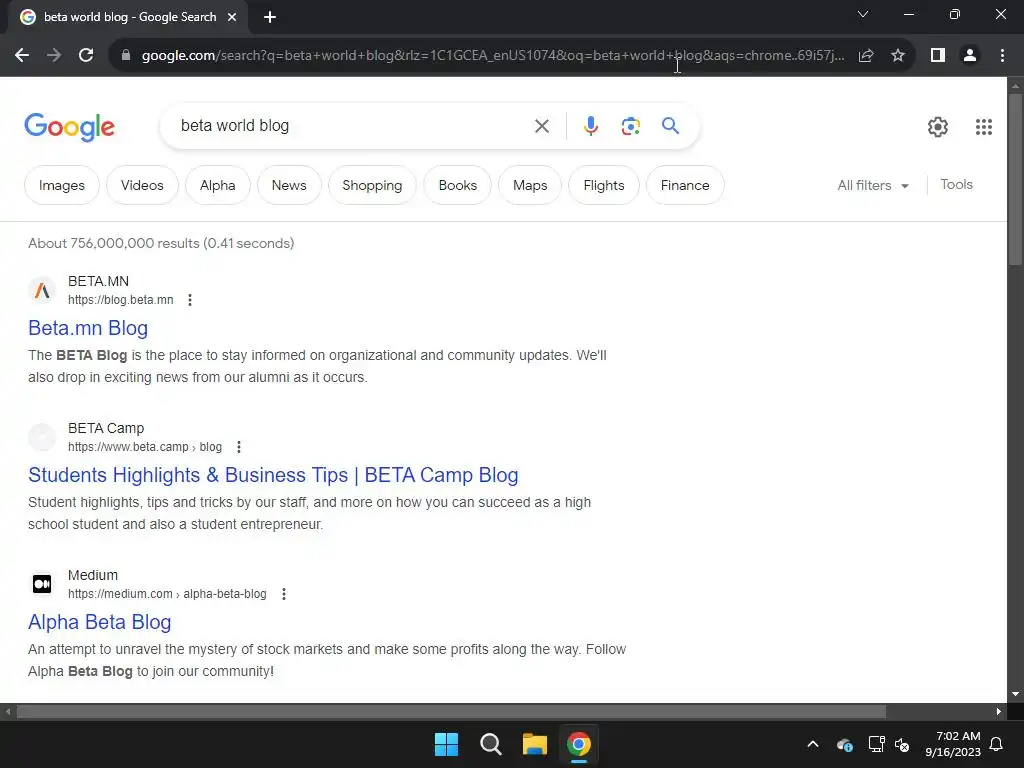Open the Chrome profile avatar
Image resolution: width=1024 pixels, height=768 pixels.
point(970,56)
